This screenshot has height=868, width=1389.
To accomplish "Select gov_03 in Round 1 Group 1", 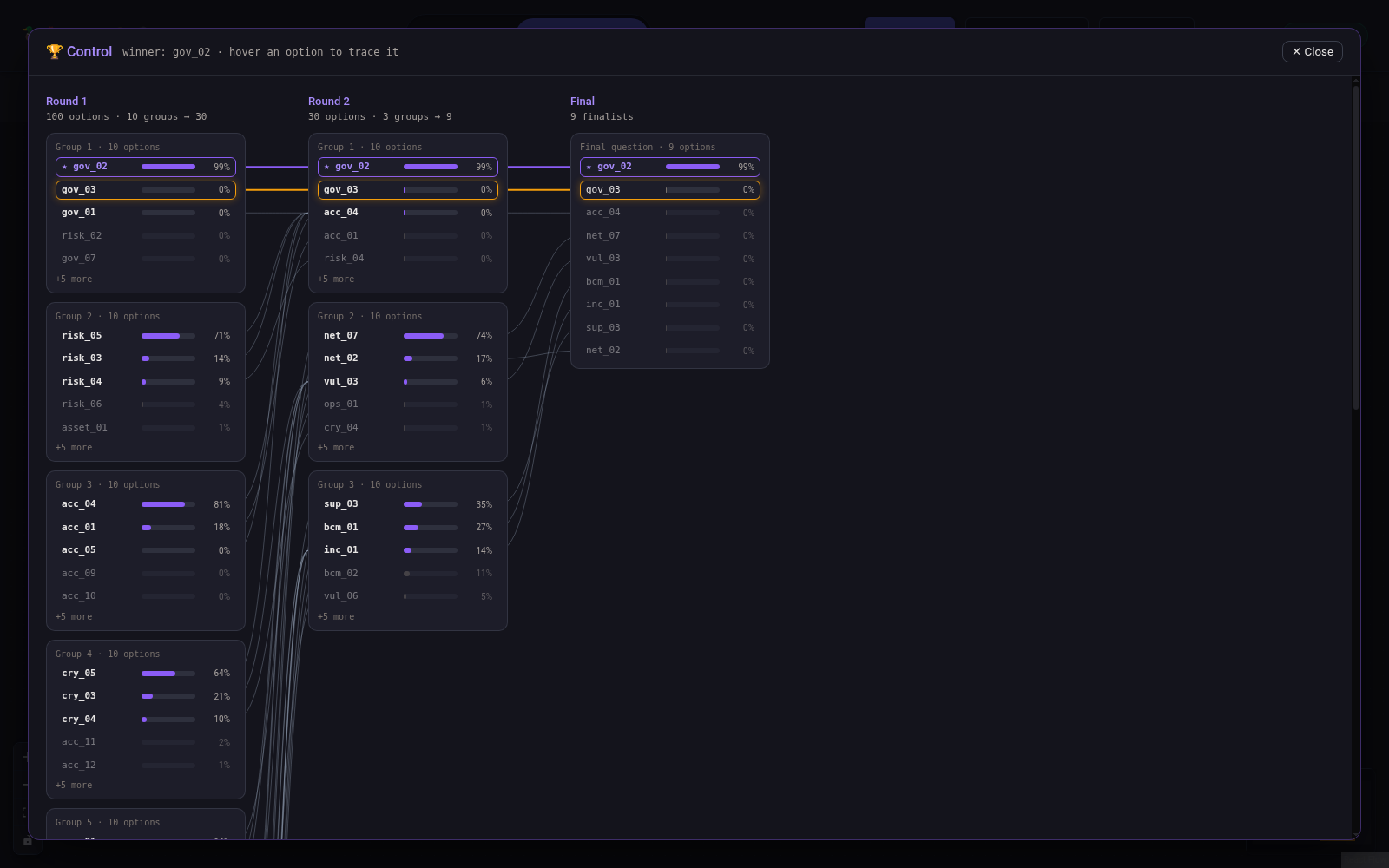I will (146, 190).
